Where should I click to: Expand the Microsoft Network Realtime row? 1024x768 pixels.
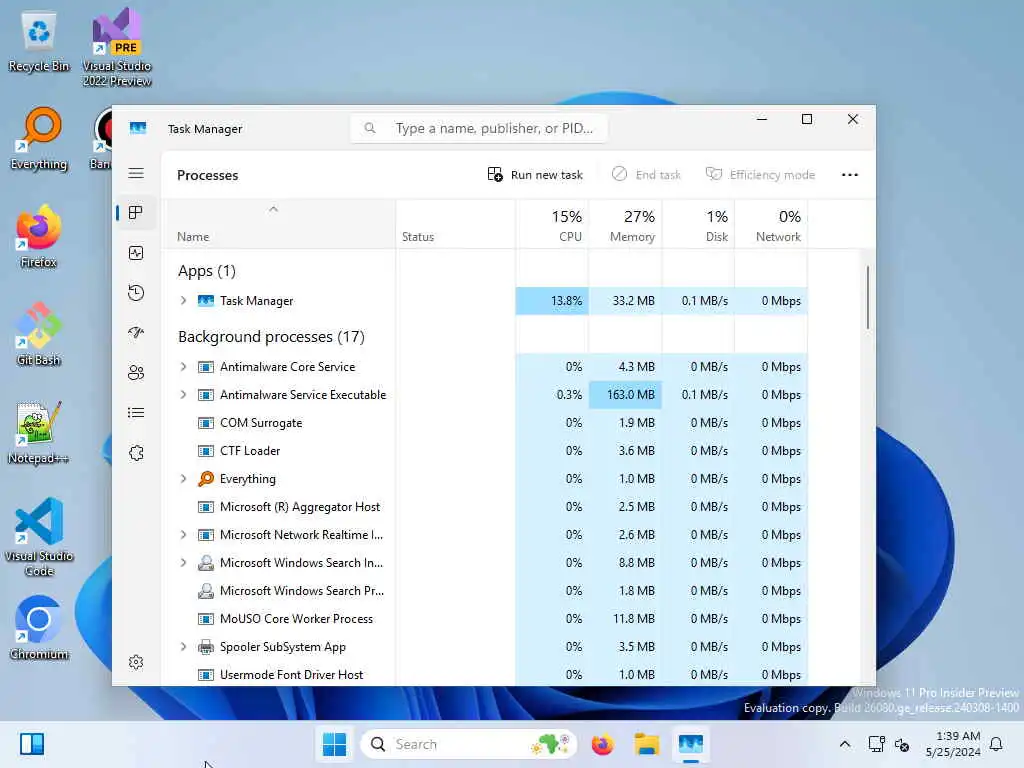click(x=184, y=534)
